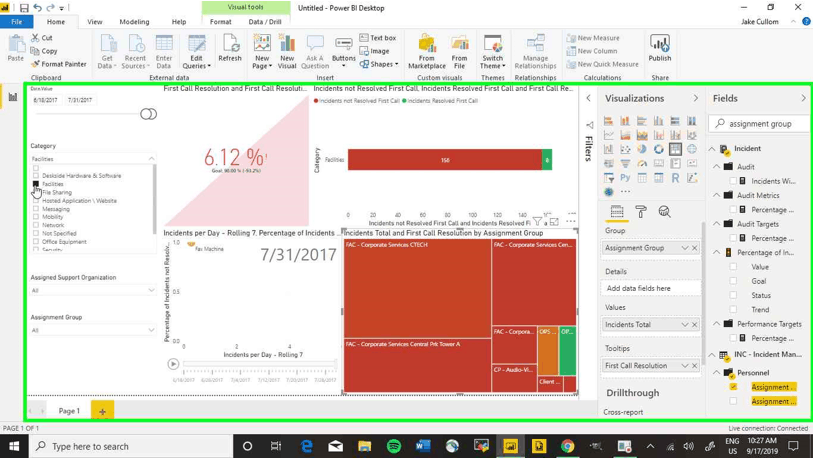The height and width of the screenshot is (460, 815).
Task: Check the Office Equipment category box
Action: [36, 242]
